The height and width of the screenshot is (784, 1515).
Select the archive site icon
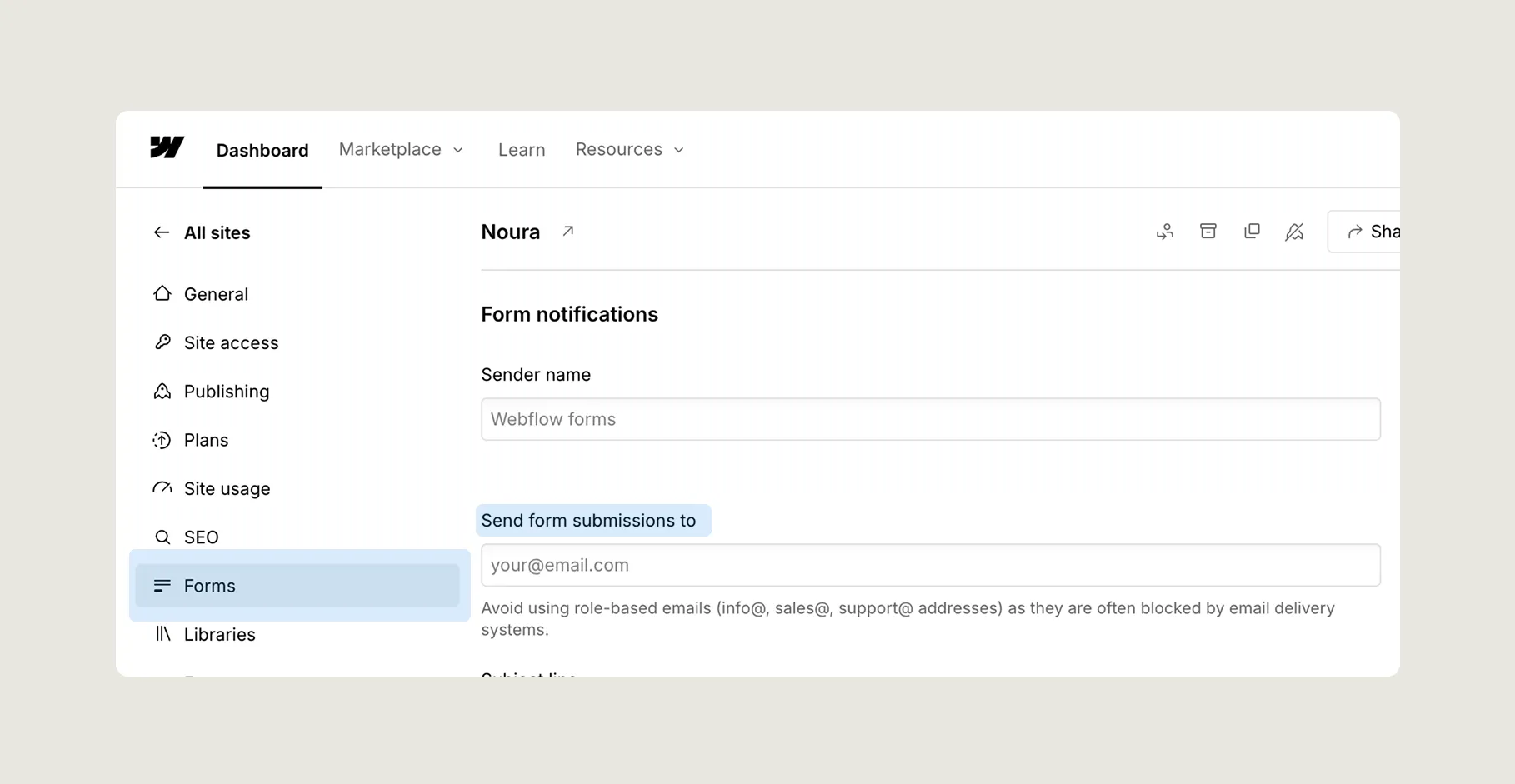[x=1208, y=231]
